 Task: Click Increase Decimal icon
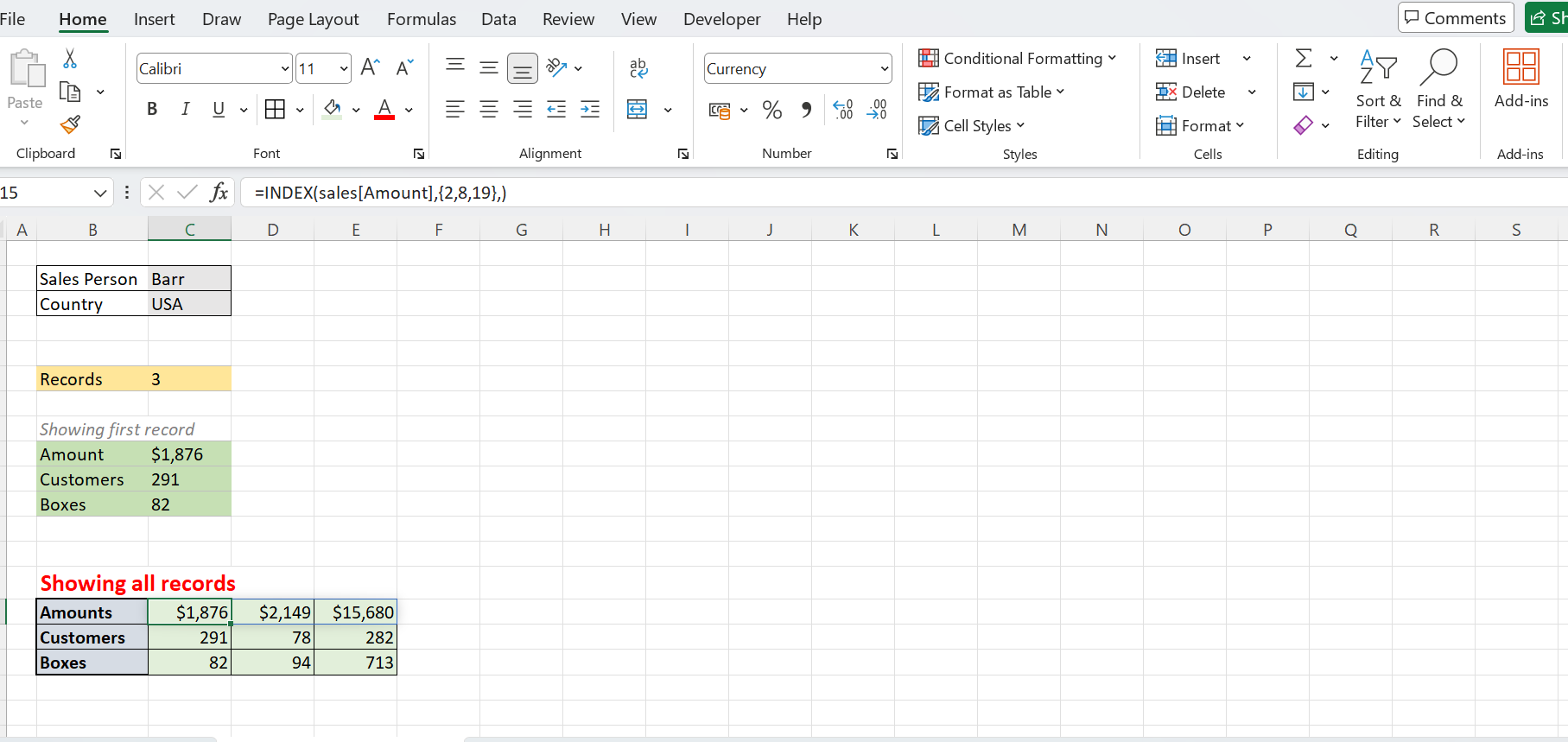pyautogui.click(x=843, y=110)
